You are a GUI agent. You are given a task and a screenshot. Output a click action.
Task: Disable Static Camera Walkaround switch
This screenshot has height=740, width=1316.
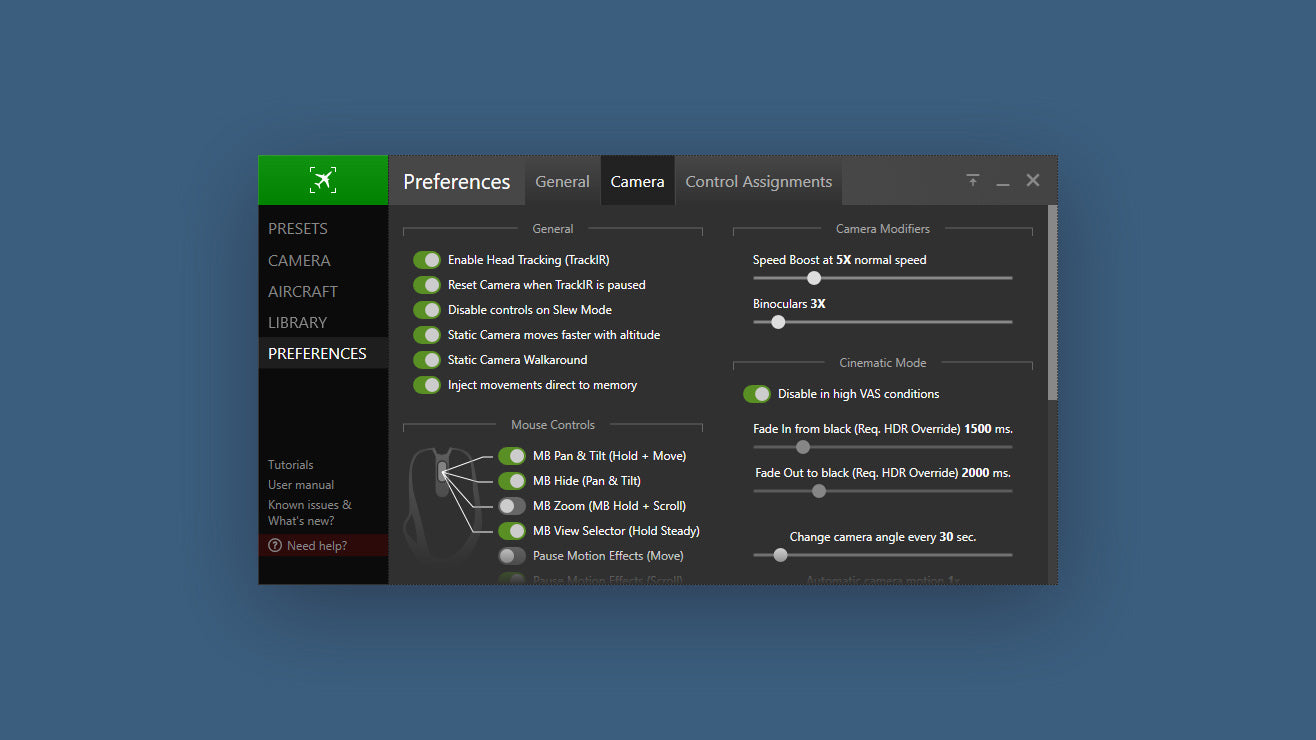[x=427, y=360]
